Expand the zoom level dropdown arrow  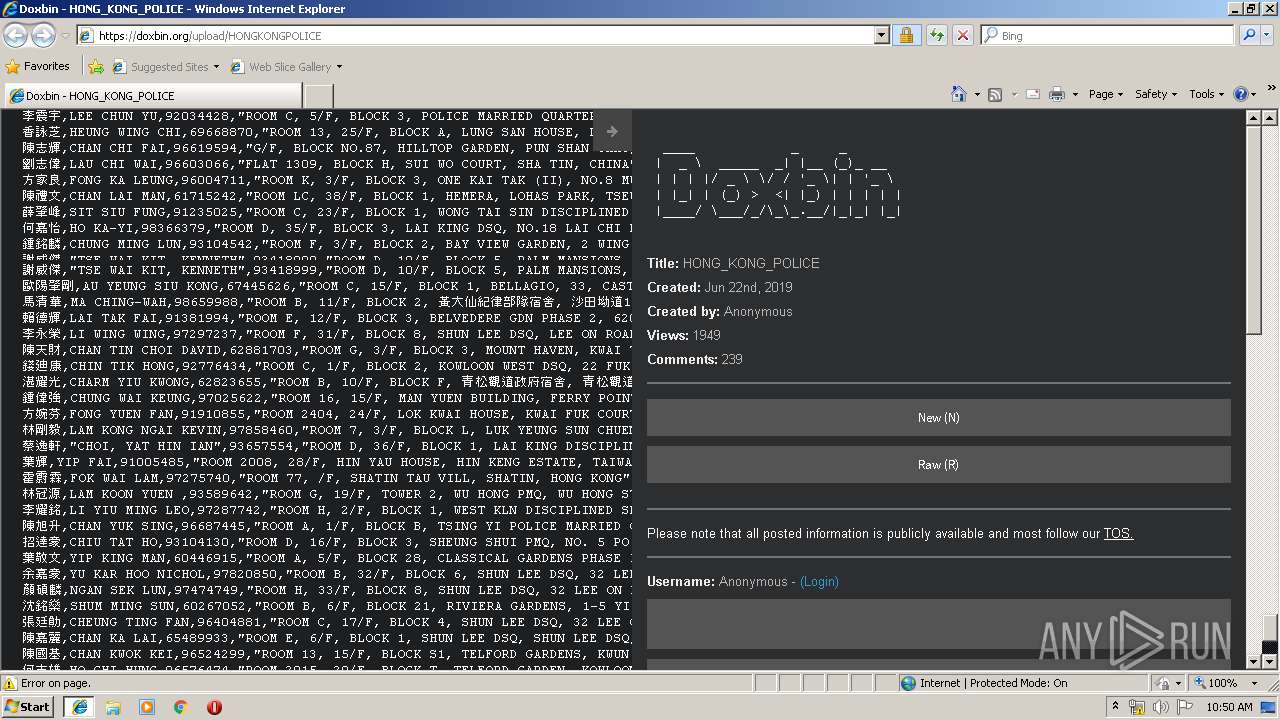point(1254,683)
